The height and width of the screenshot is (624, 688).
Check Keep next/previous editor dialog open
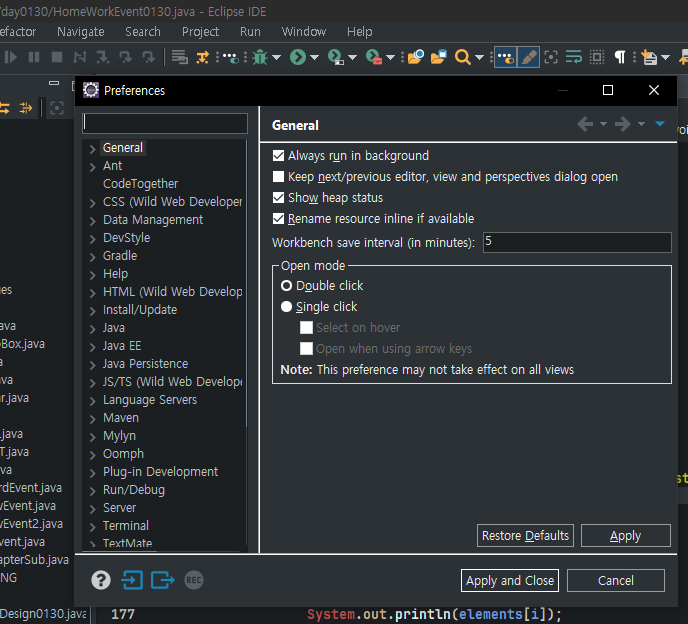tap(278, 177)
